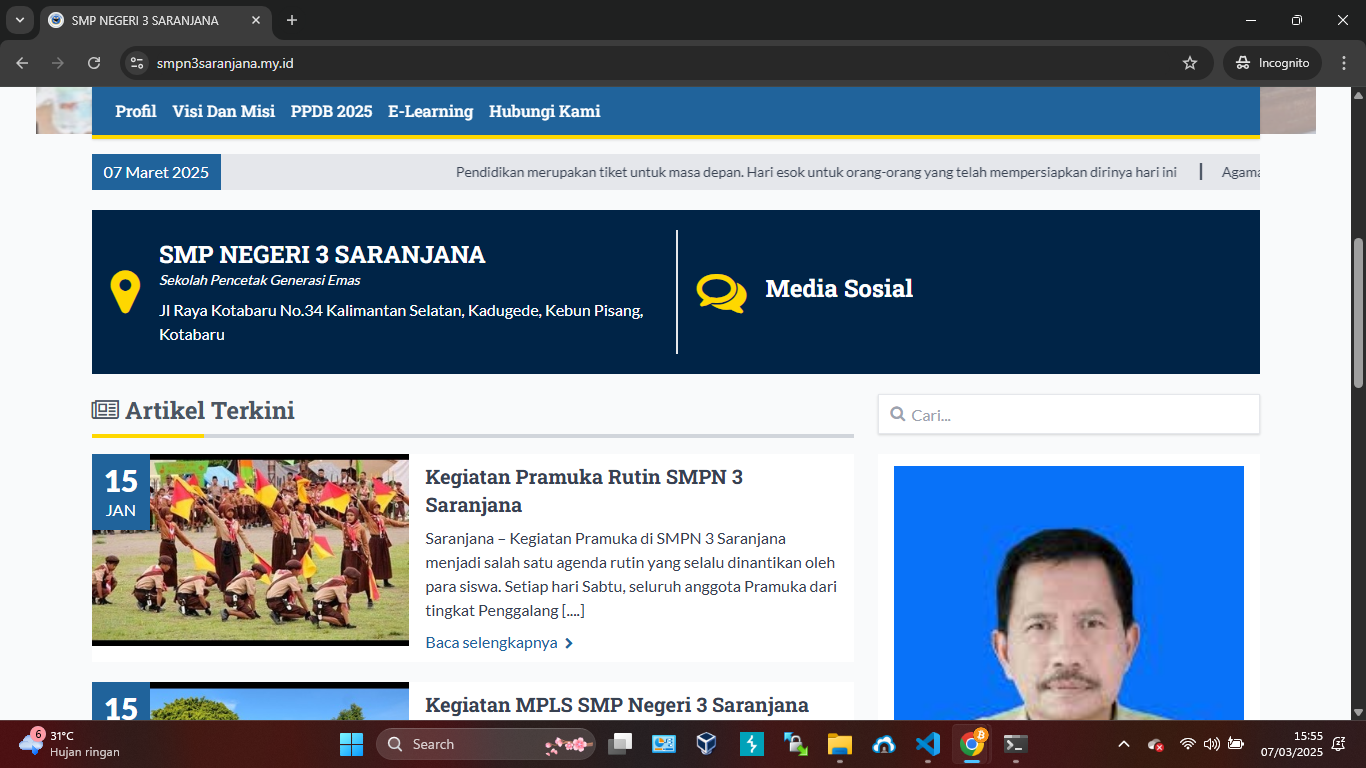The width and height of the screenshot is (1366, 768).
Task: Open the blue monitor app on taskbar
Action: [664, 744]
